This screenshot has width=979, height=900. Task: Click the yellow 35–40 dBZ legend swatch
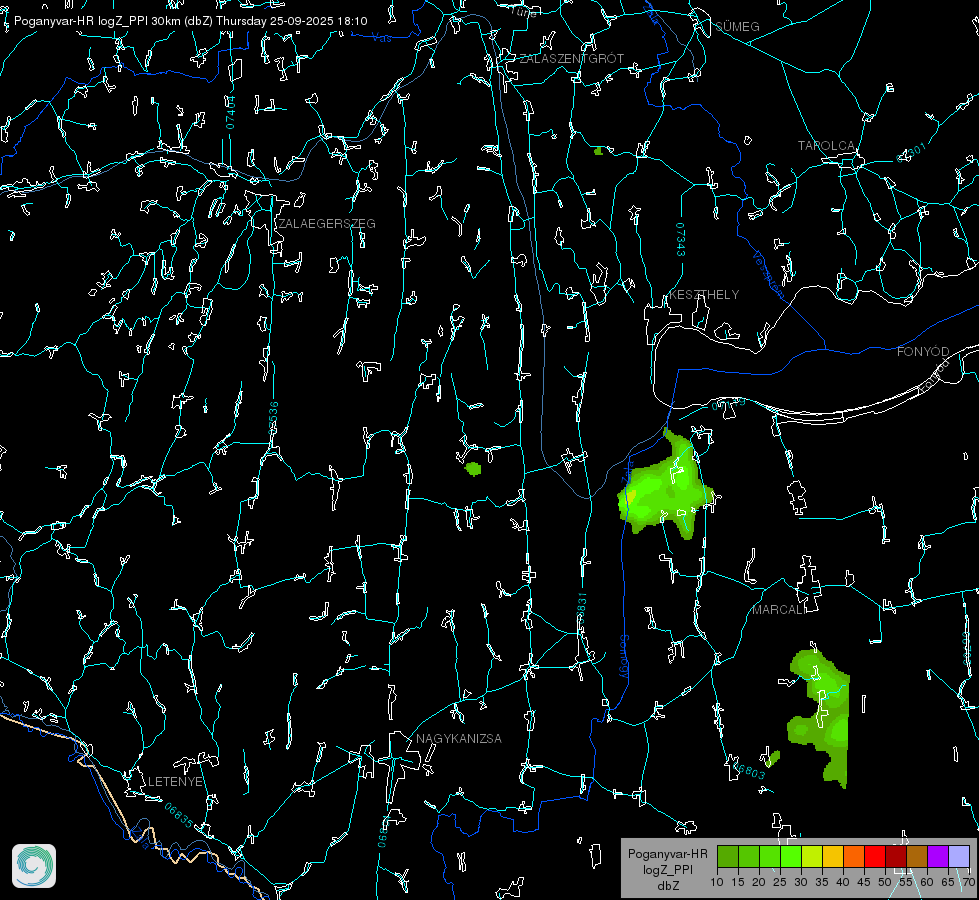833,857
